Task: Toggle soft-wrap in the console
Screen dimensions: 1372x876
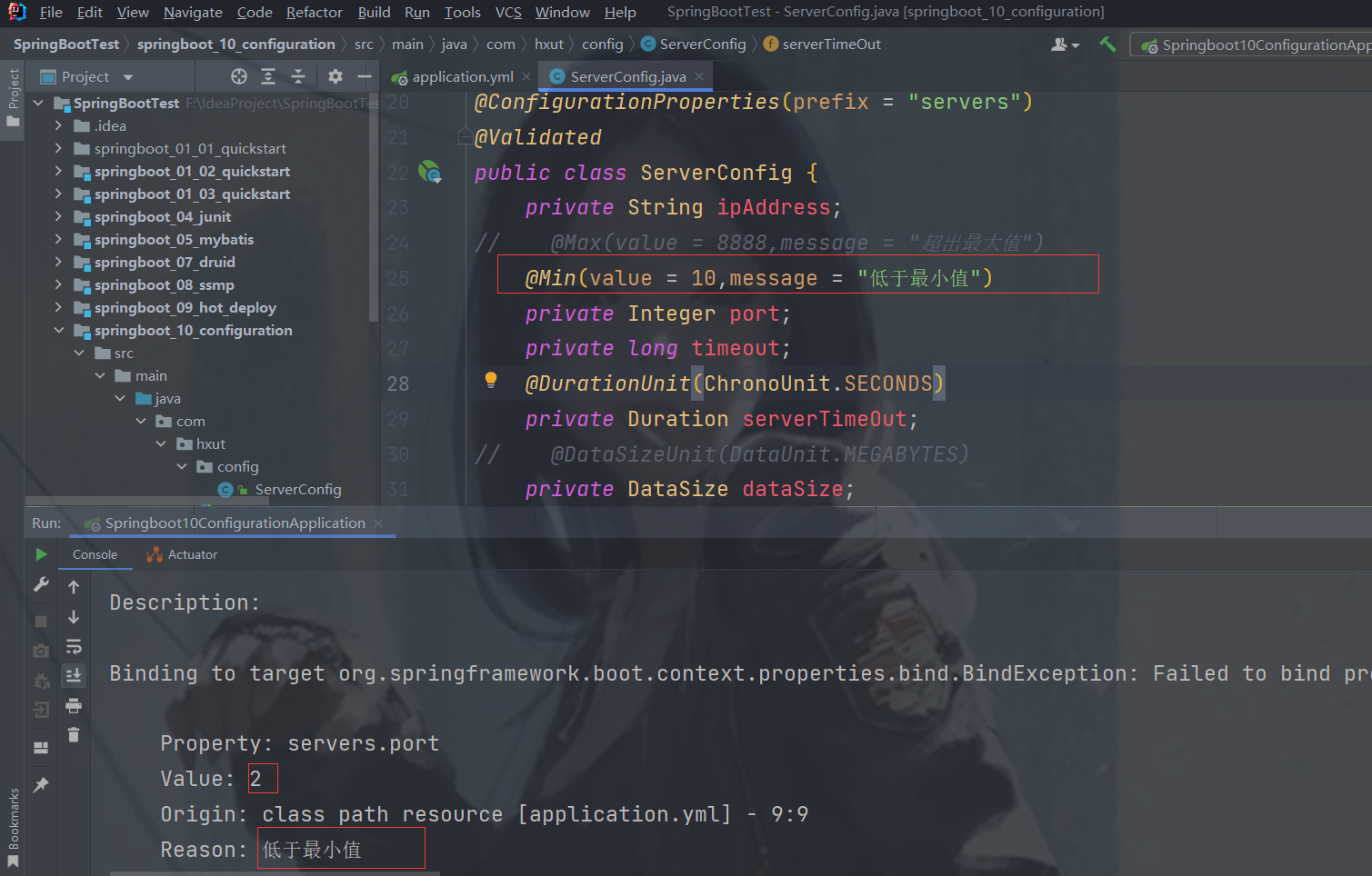Action: pos(74,647)
